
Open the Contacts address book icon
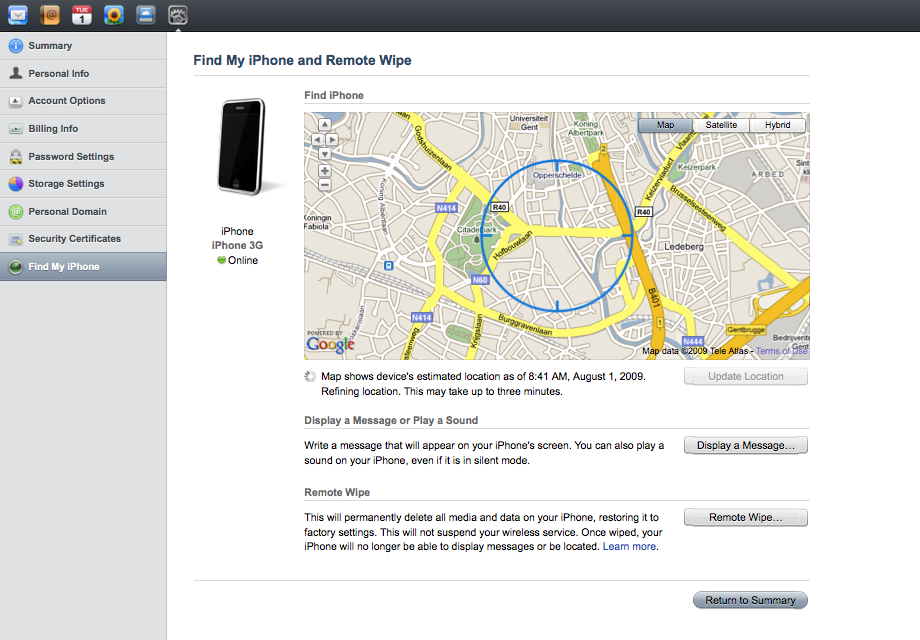[48, 15]
